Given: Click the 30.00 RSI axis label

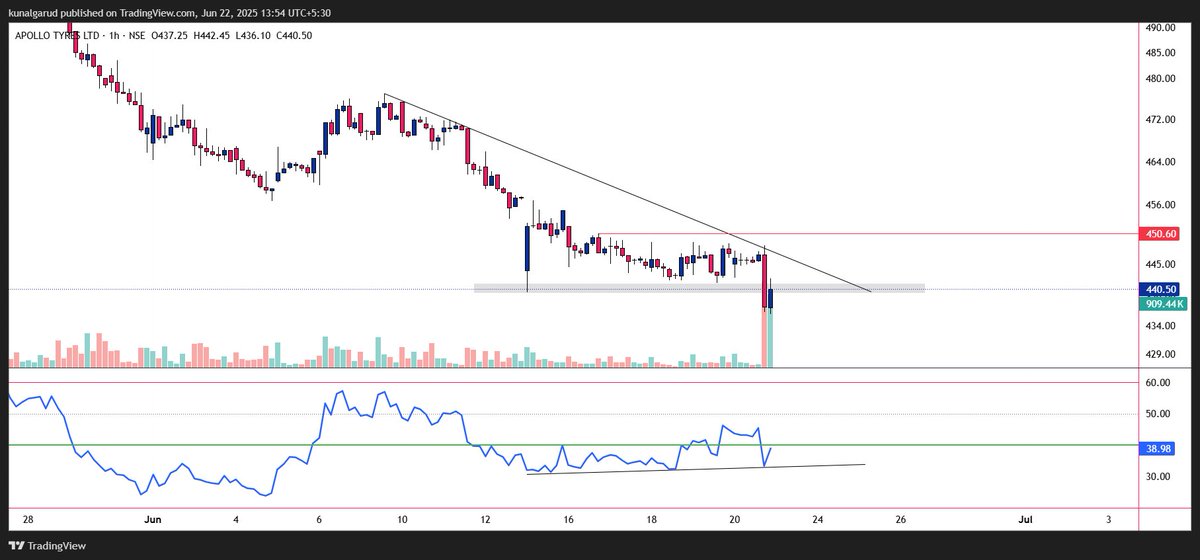Looking at the screenshot, I should [x=1158, y=477].
